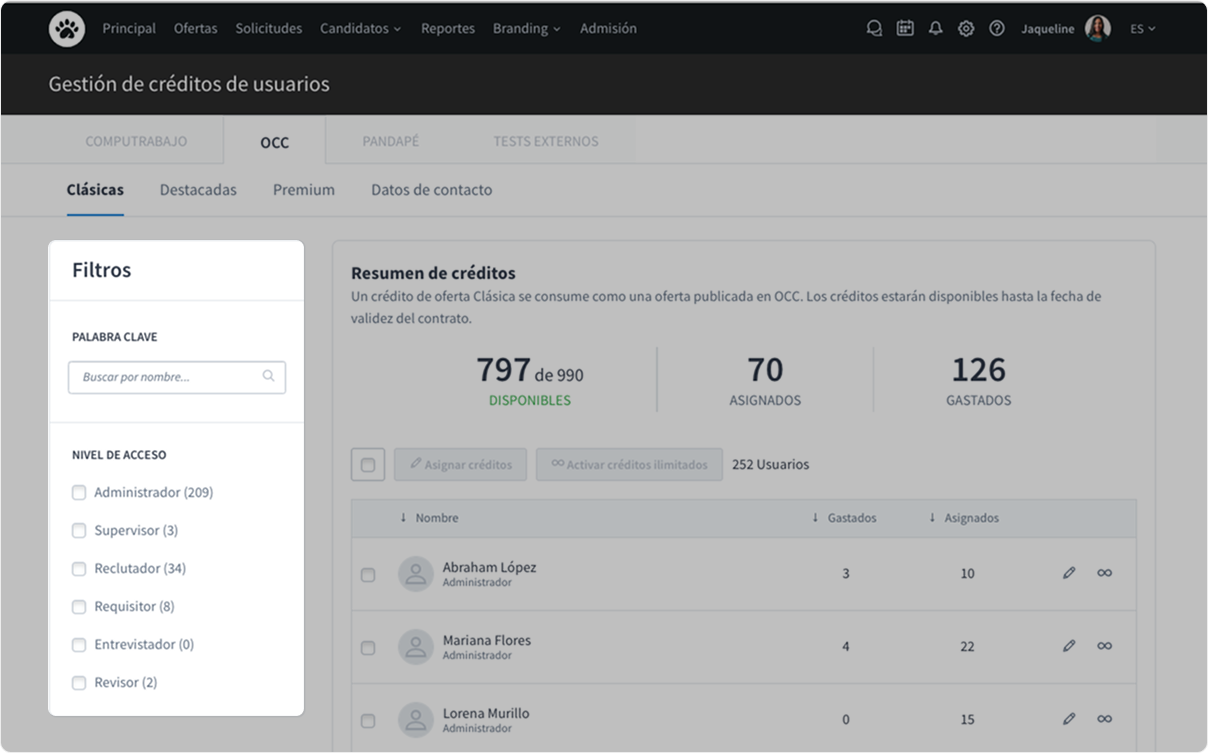Click the paw logo icon
This screenshot has width=1208, height=753.
click(x=67, y=29)
